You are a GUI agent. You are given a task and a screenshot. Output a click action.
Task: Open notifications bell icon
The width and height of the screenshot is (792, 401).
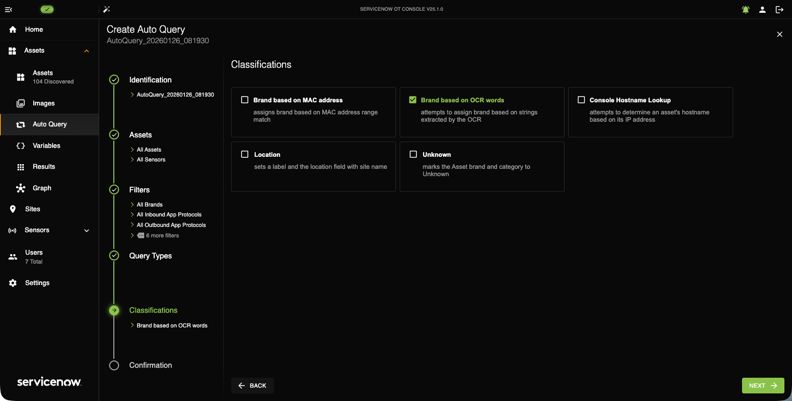(x=746, y=10)
